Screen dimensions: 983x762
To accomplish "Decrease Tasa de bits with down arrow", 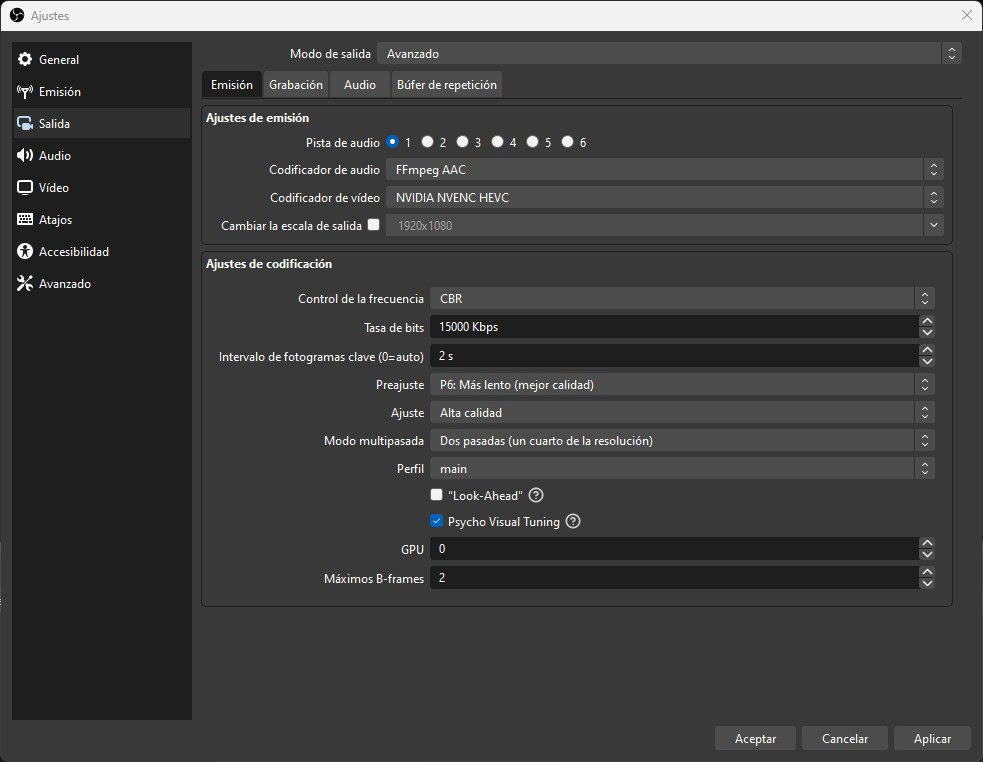I will click(927, 332).
